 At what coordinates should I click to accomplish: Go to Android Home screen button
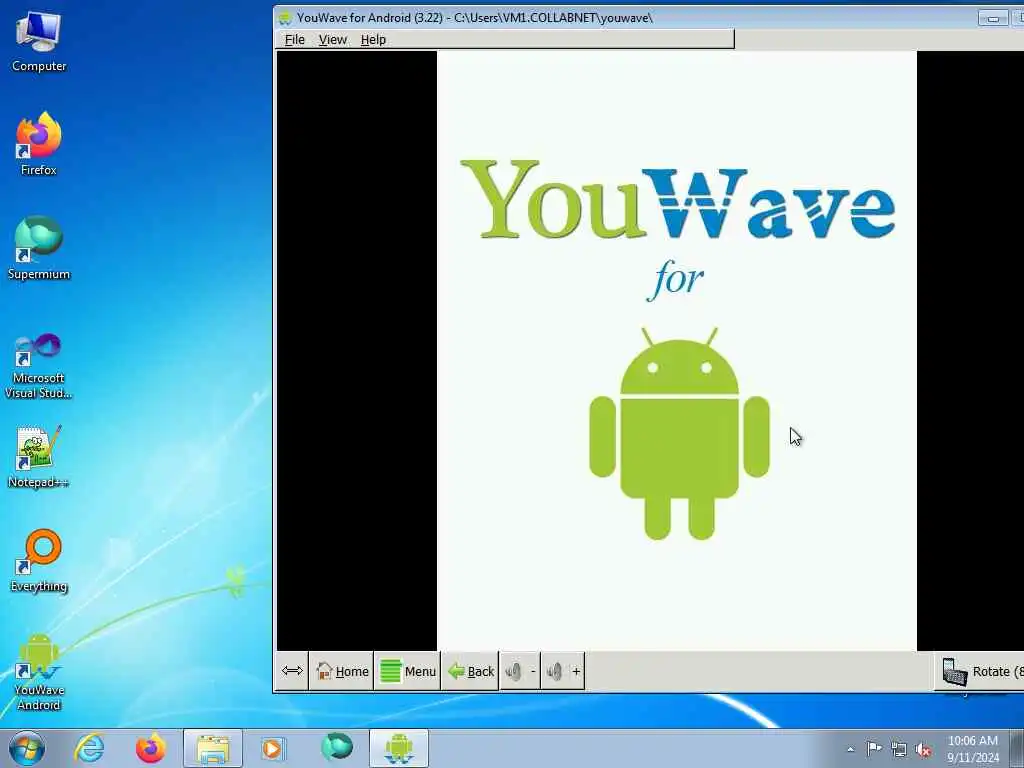(x=342, y=671)
